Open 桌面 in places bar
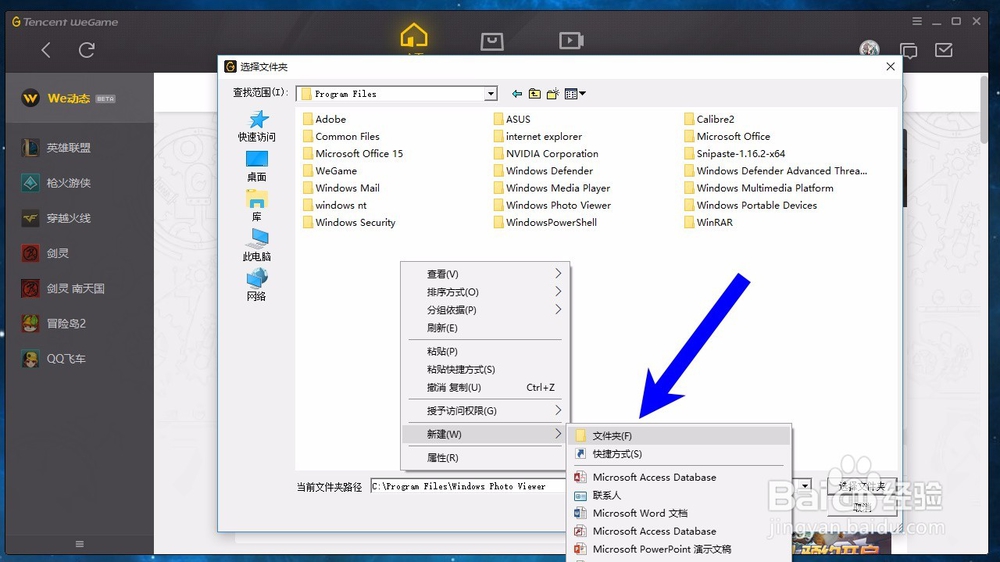1000x562 pixels. 257,166
